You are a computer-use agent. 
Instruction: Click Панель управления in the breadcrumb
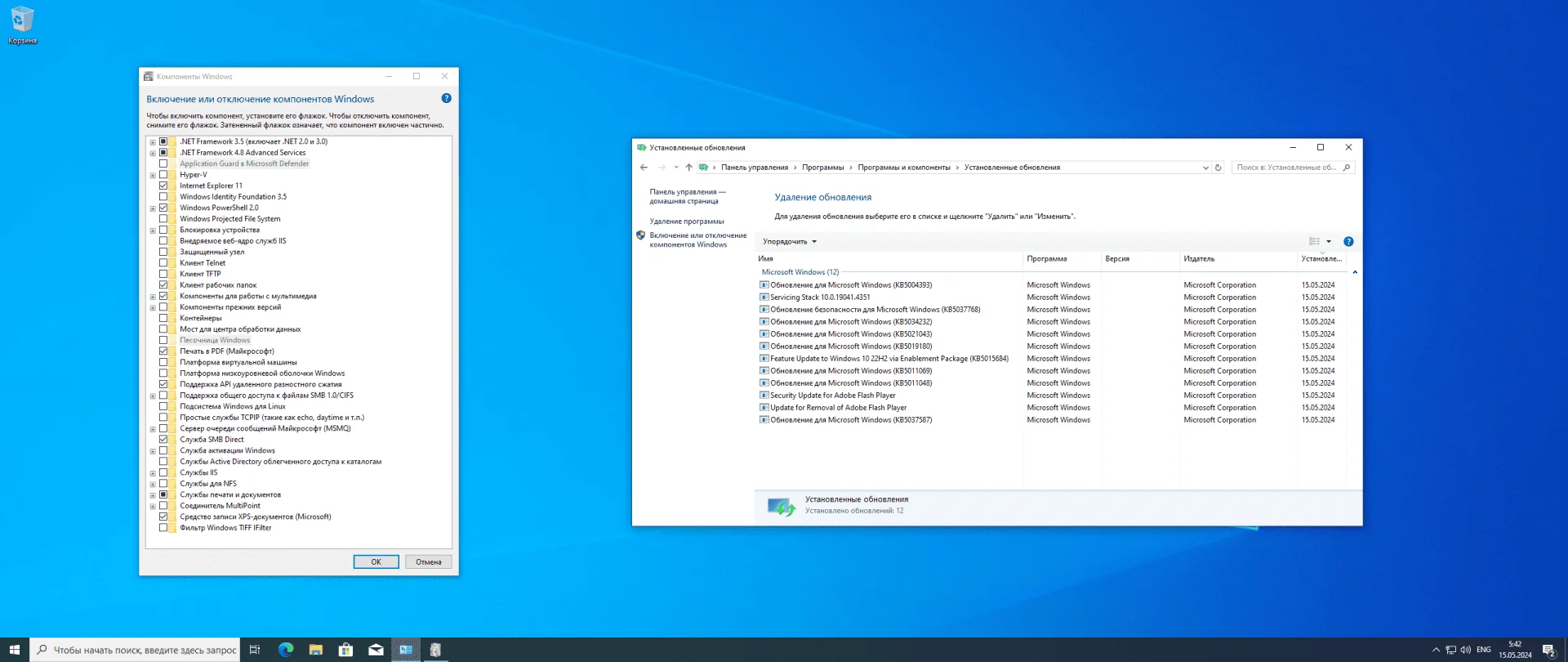coord(755,168)
